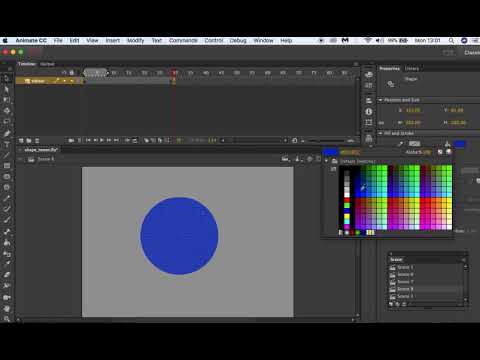Viewport: 480px width, 360px height.
Task: Collapse Fill and Stroke section
Action: [380, 133]
